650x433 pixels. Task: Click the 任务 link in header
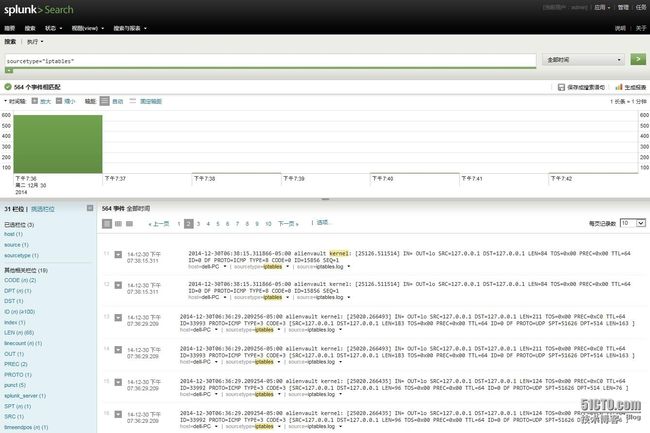point(641,7)
